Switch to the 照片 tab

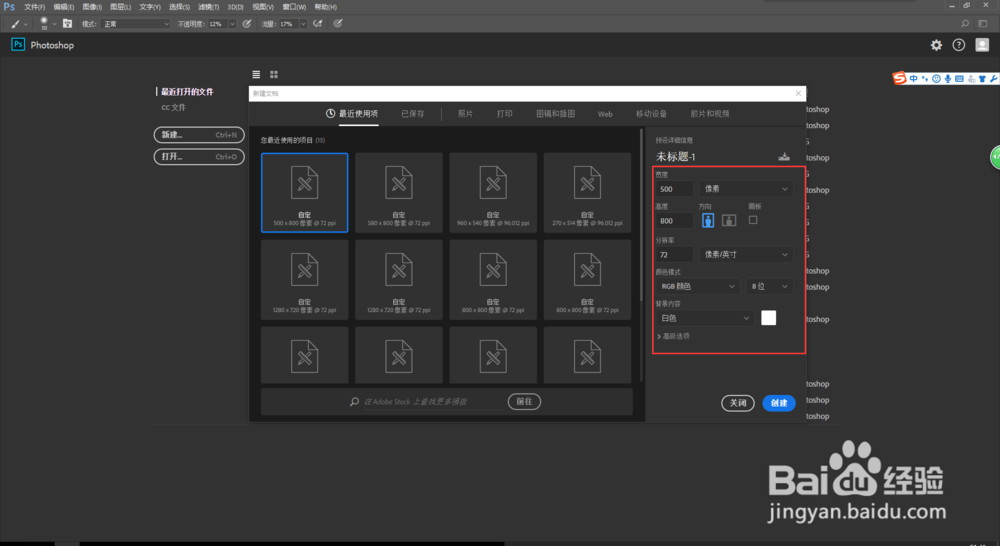pos(466,114)
